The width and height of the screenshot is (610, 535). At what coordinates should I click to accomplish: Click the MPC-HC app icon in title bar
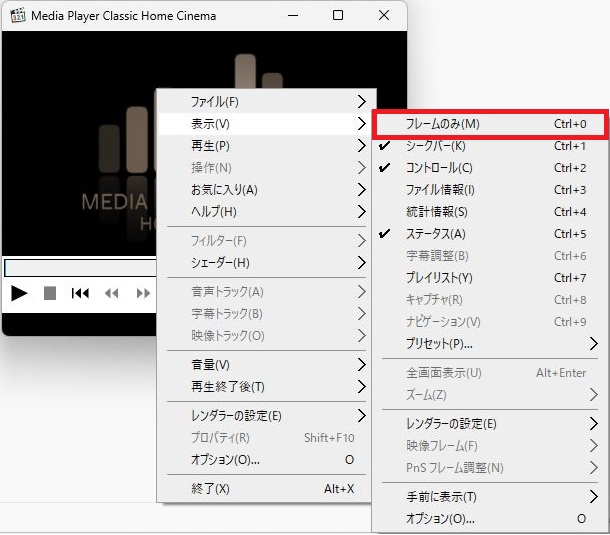coord(16,16)
